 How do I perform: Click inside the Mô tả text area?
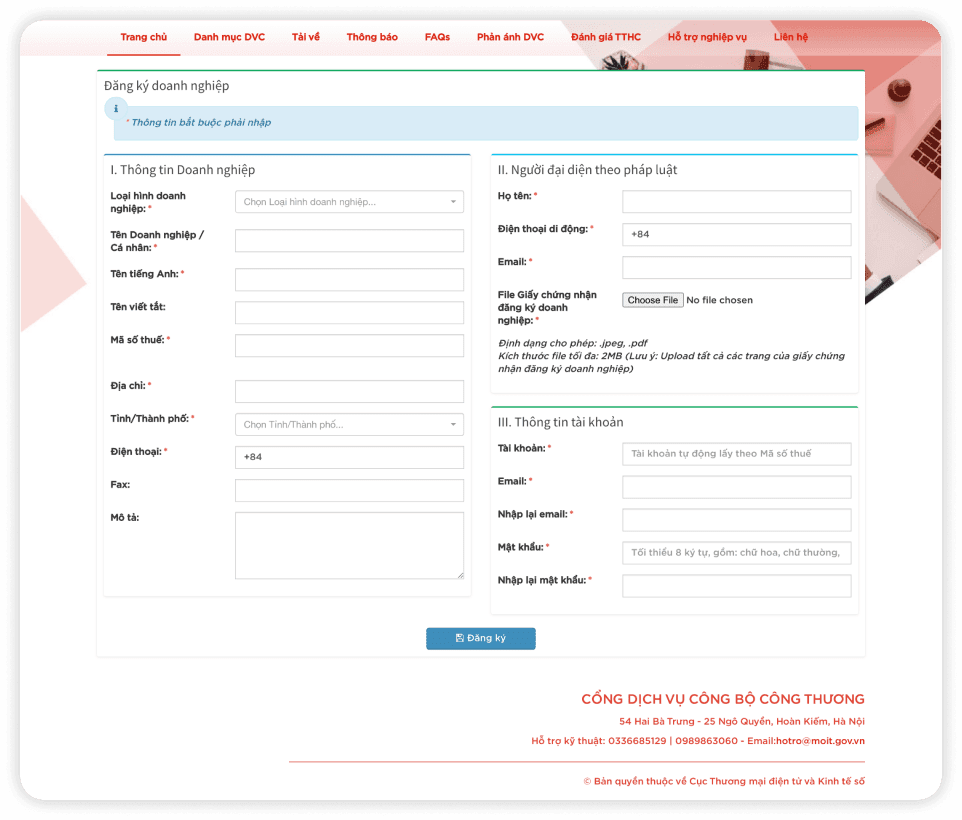pos(348,545)
